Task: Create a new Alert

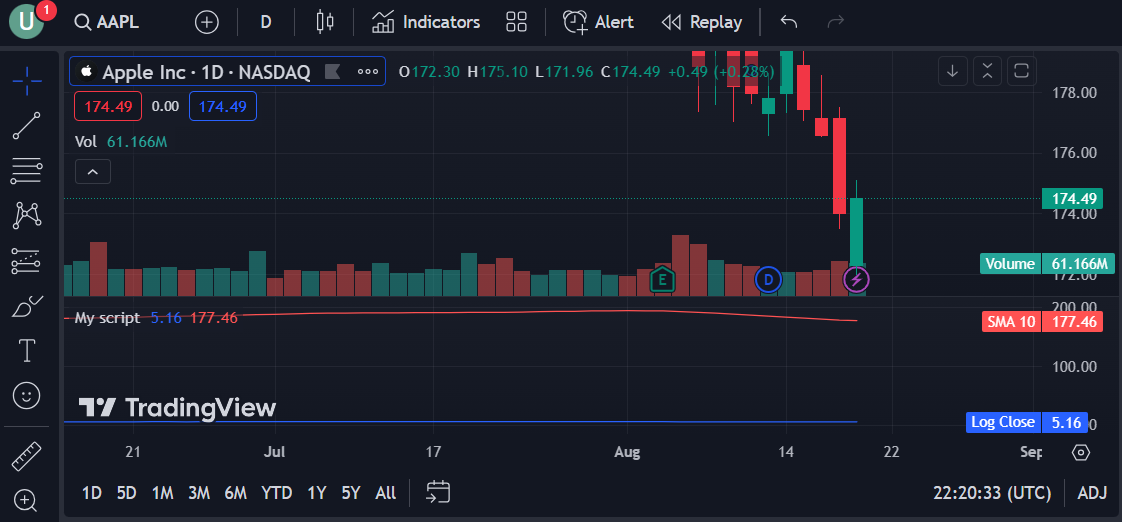Action: coord(598,22)
